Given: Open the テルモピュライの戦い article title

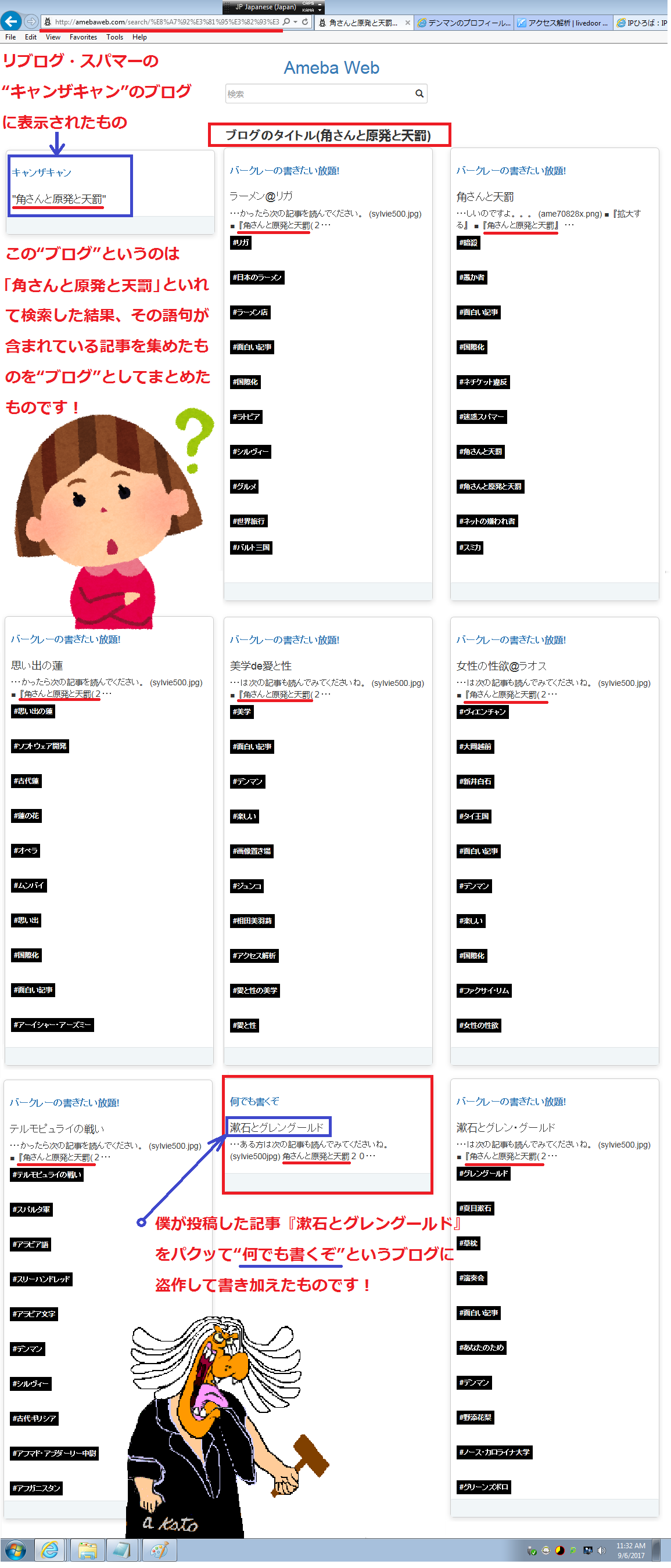Looking at the screenshot, I should coord(56,1128).
